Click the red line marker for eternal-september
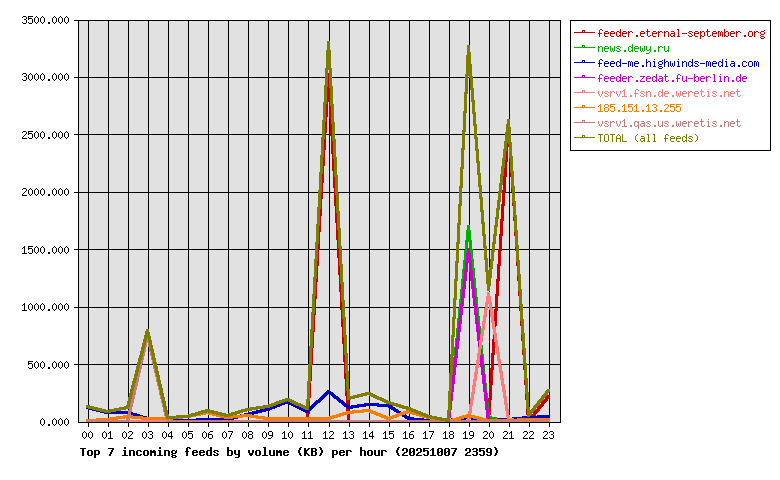The height and width of the screenshot is (480, 780). tap(584, 32)
